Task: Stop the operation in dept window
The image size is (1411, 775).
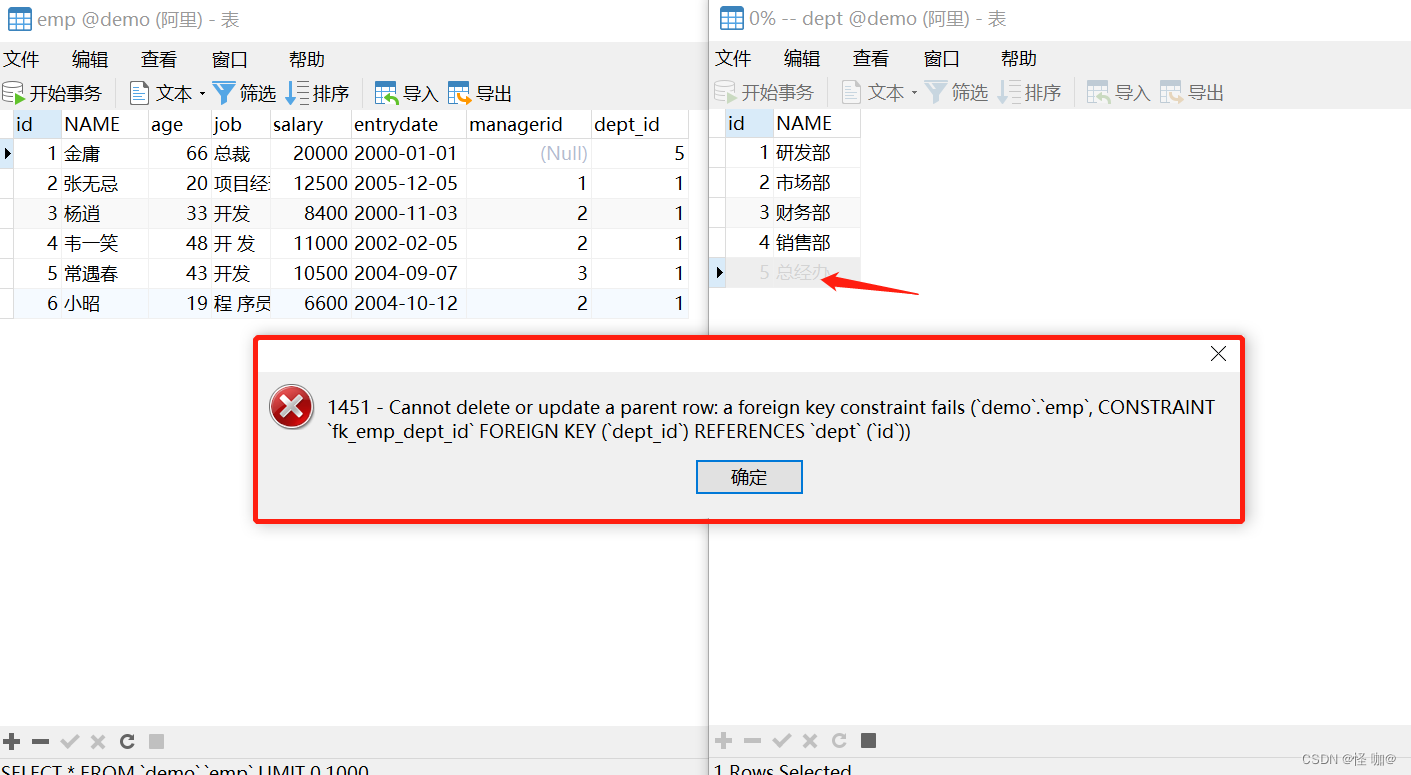Action: point(868,740)
